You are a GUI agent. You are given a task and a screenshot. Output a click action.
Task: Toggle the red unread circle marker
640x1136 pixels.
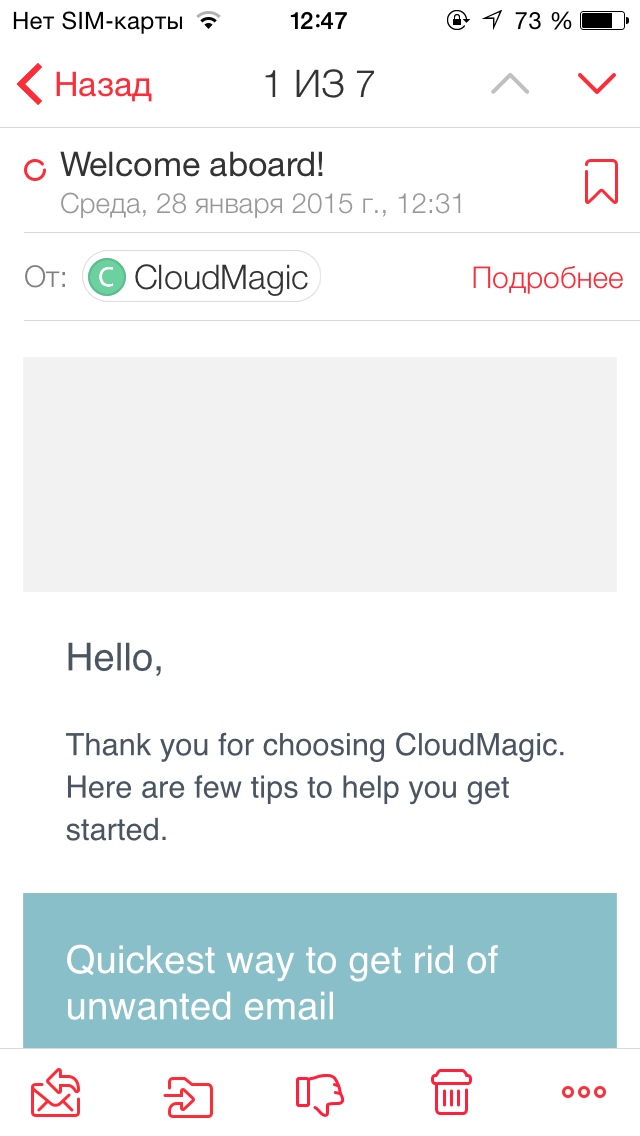(x=36, y=170)
